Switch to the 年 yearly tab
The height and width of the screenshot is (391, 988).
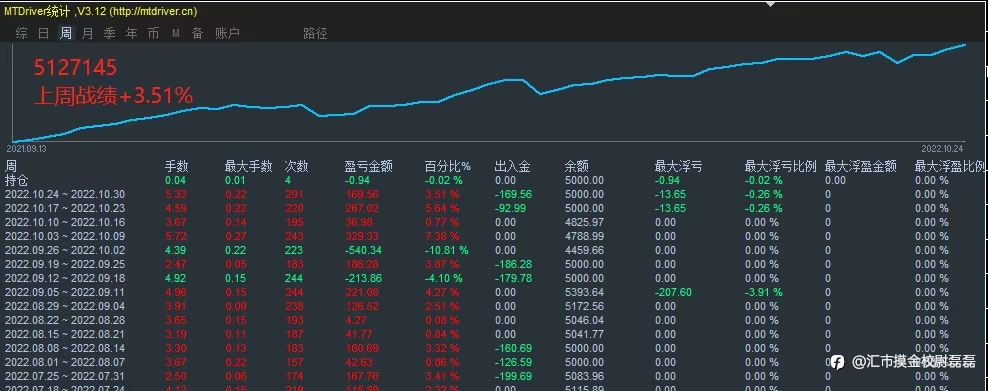click(x=132, y=33)
